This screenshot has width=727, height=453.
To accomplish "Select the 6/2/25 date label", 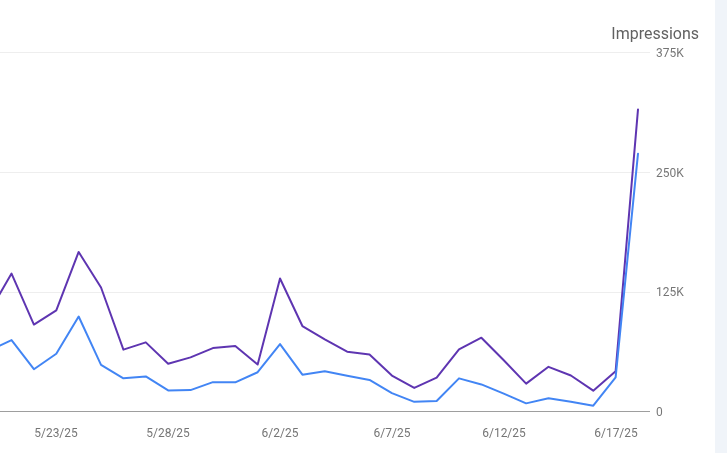I will pyautogui.click(x=280, y=433).
